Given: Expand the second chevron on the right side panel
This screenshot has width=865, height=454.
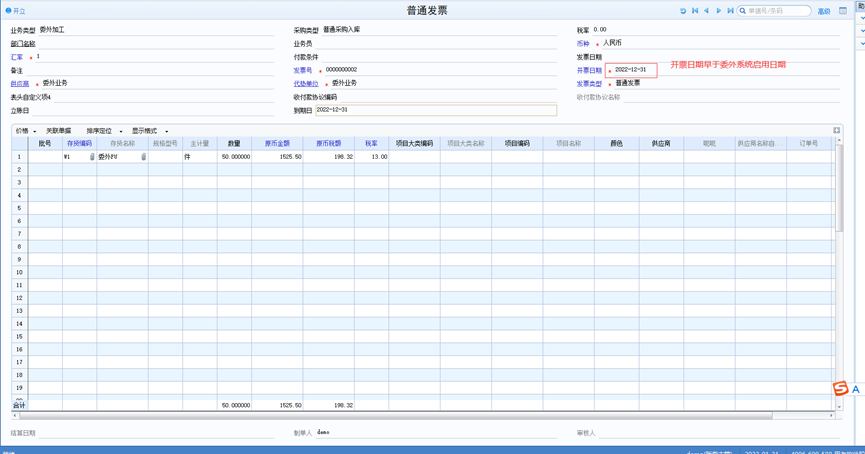Looking at the screenshot, I should (862, 31).
